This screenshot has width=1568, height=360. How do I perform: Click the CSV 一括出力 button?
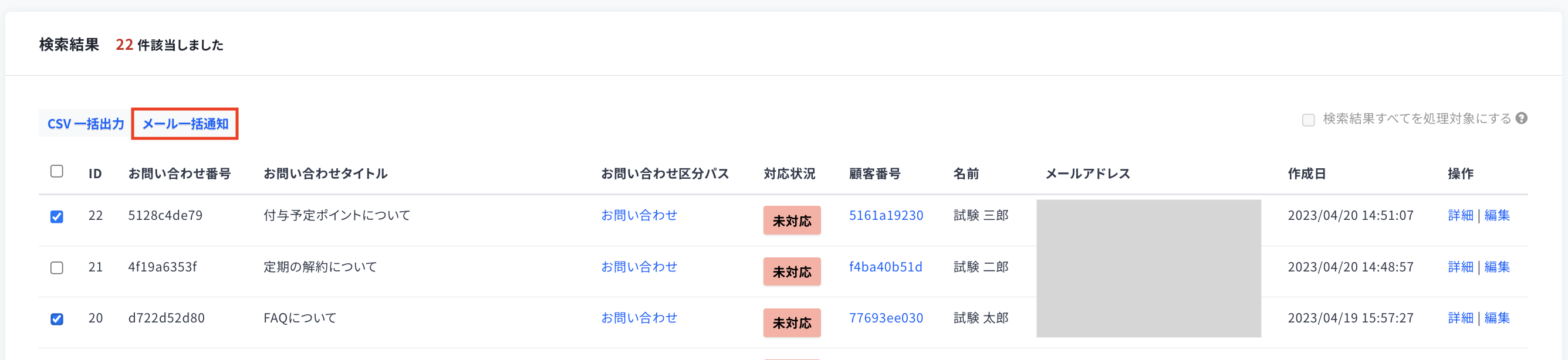click(86, 124)
